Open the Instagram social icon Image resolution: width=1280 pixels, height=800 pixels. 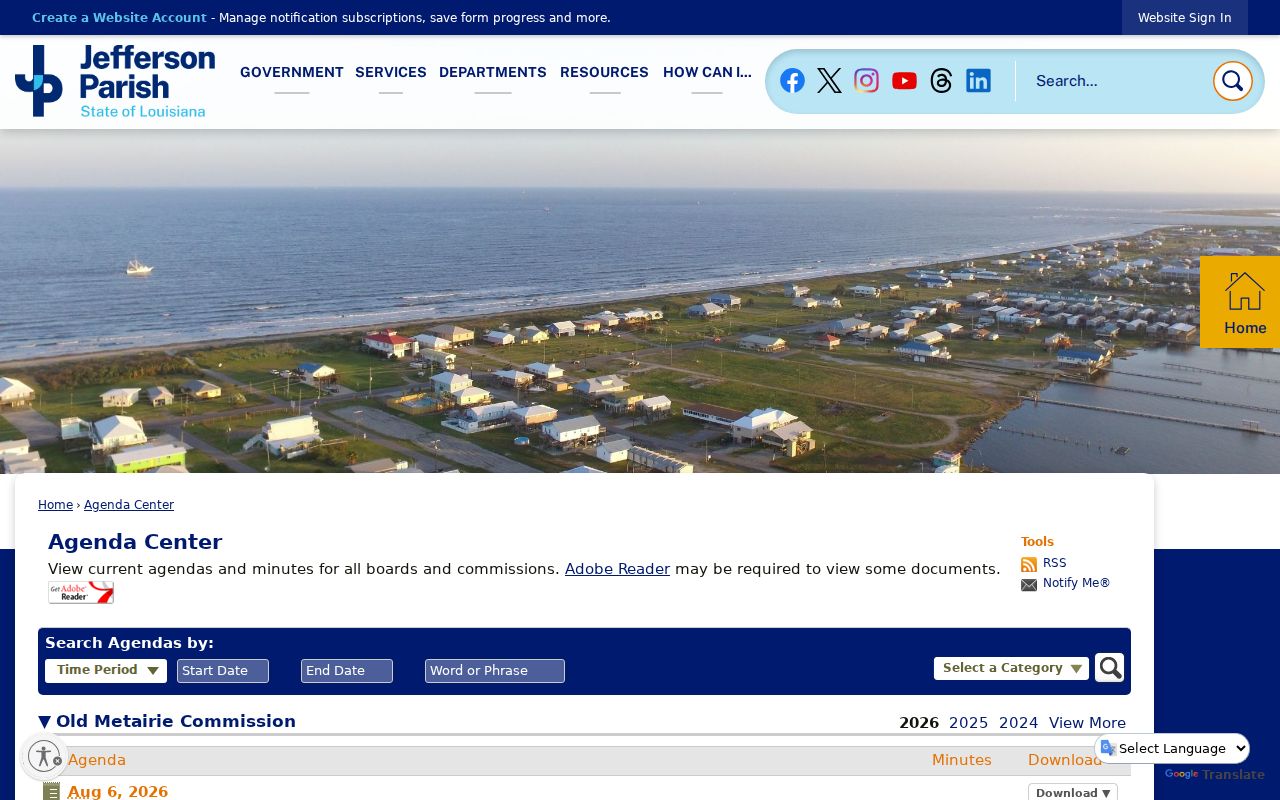[866, 81]
